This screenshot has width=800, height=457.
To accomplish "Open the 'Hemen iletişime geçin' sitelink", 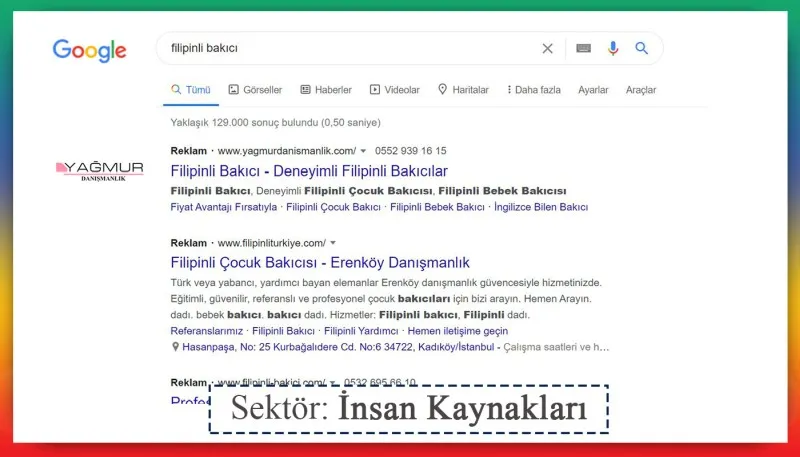I will tap(458, 331).
